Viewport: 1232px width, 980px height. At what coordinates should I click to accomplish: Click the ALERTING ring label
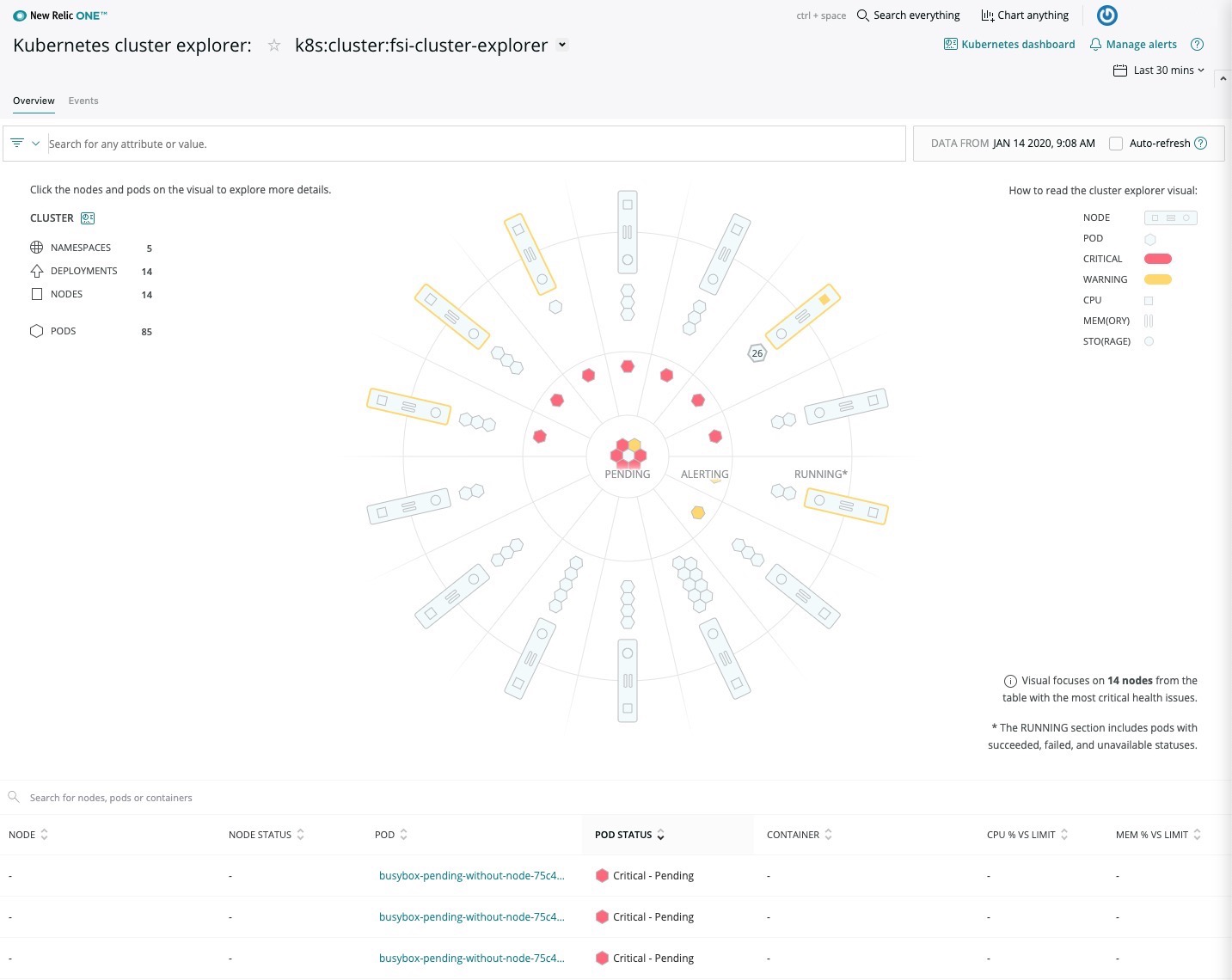704,475
